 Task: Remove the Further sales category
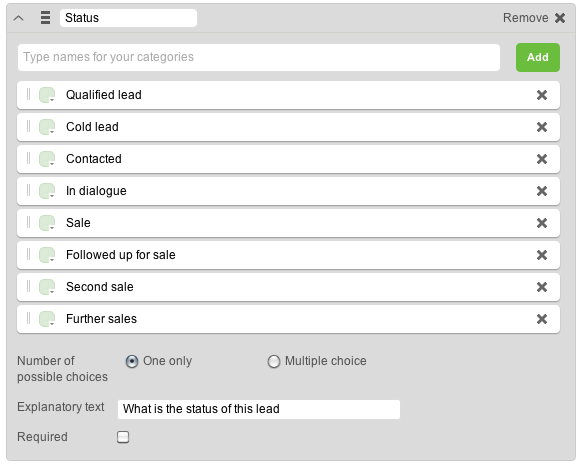(x=542, y=319)
